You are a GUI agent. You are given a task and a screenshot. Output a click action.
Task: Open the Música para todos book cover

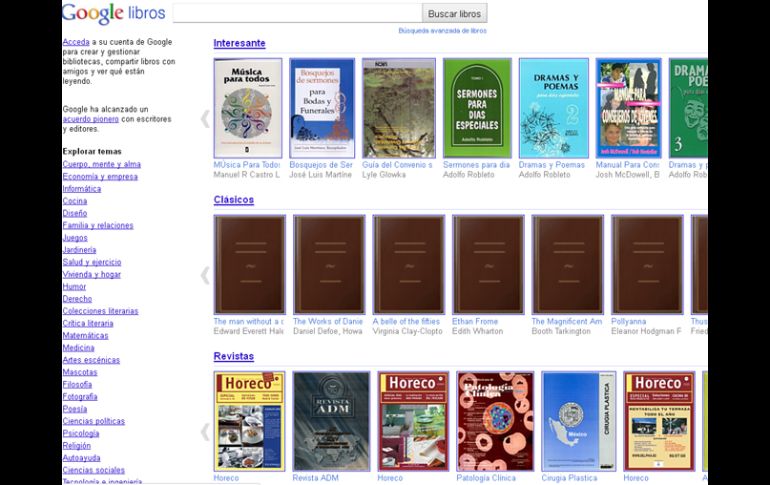click(x=249, y=108)
